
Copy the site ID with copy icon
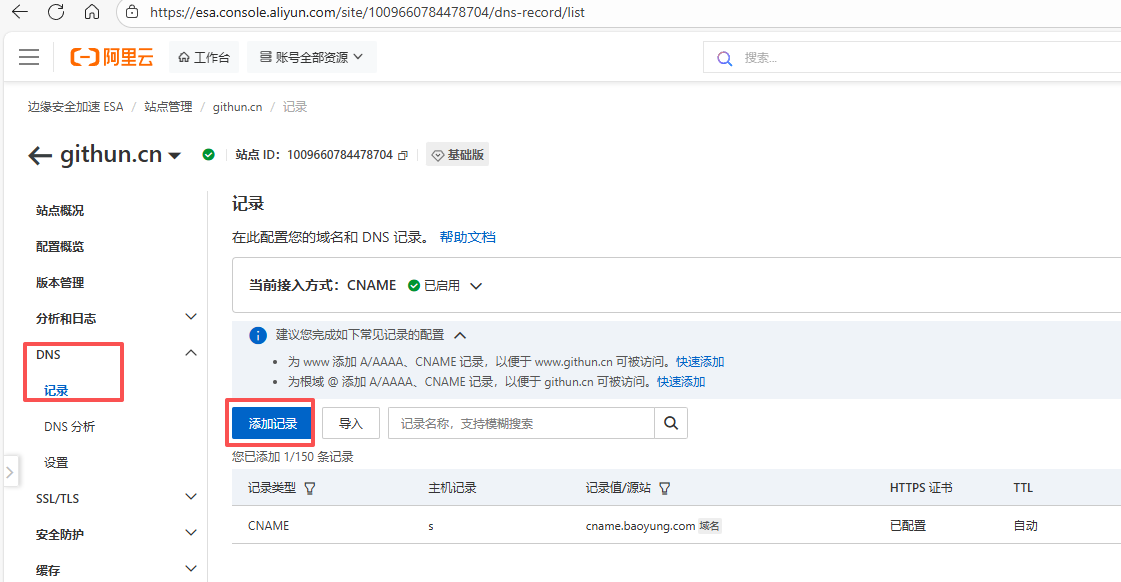pyautogui.click(x=403, y=155)
